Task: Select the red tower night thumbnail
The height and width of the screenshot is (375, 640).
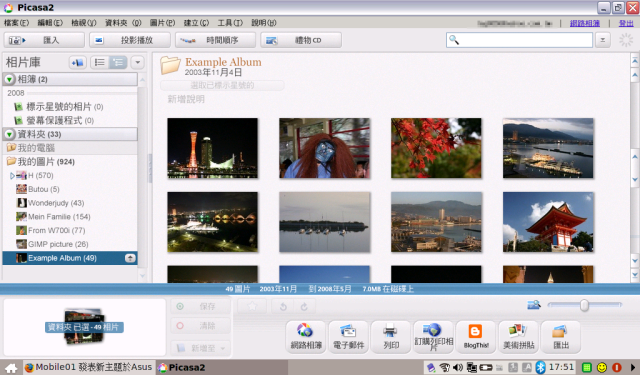Action: [213, 148]
